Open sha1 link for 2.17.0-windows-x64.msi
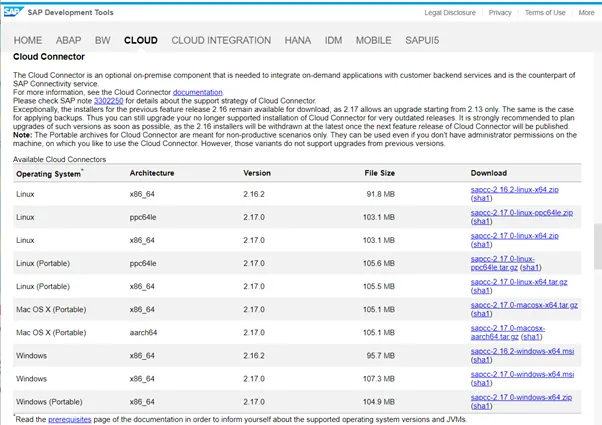 (x=481, y=383)
